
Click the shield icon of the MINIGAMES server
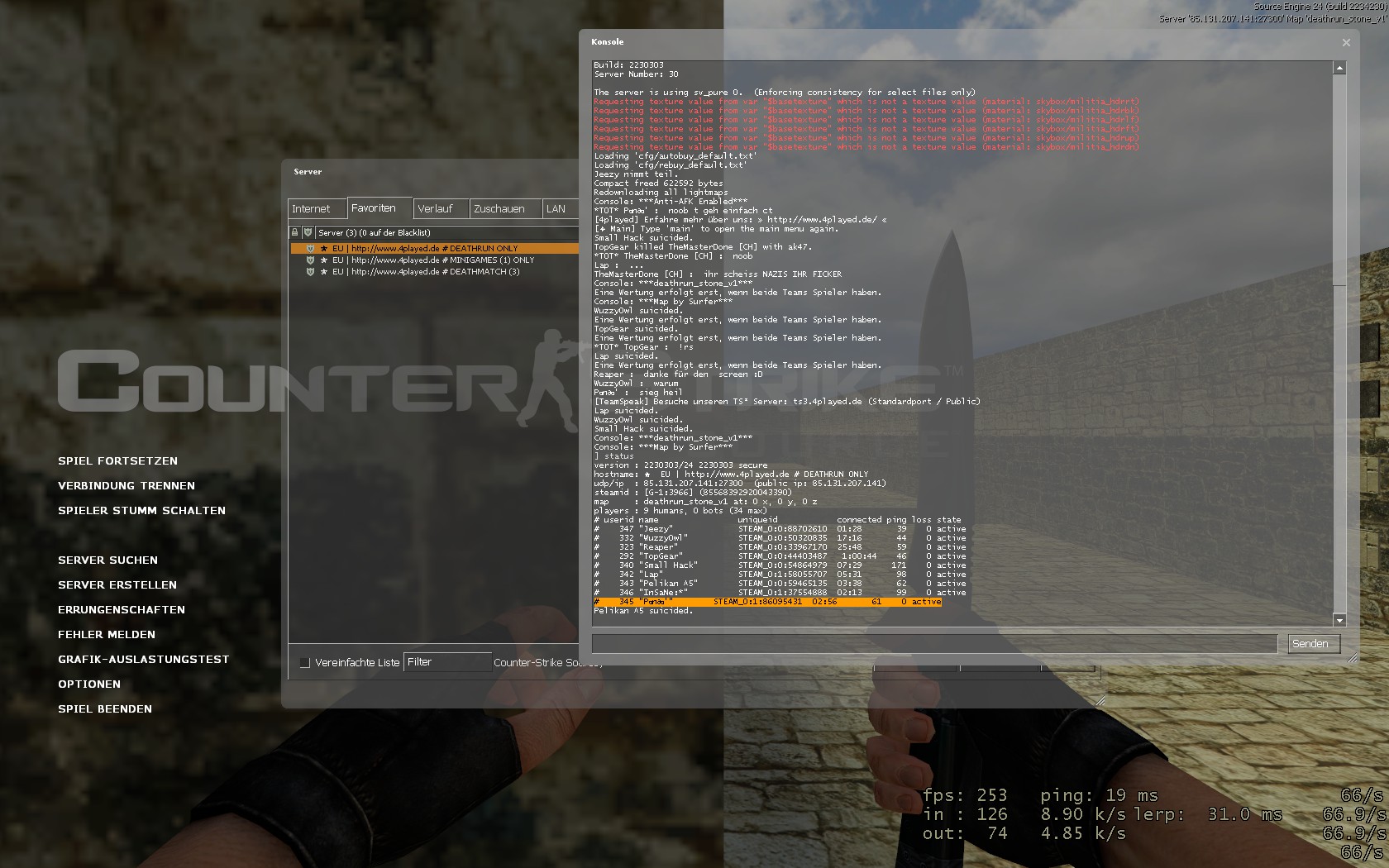coord(311,260)
